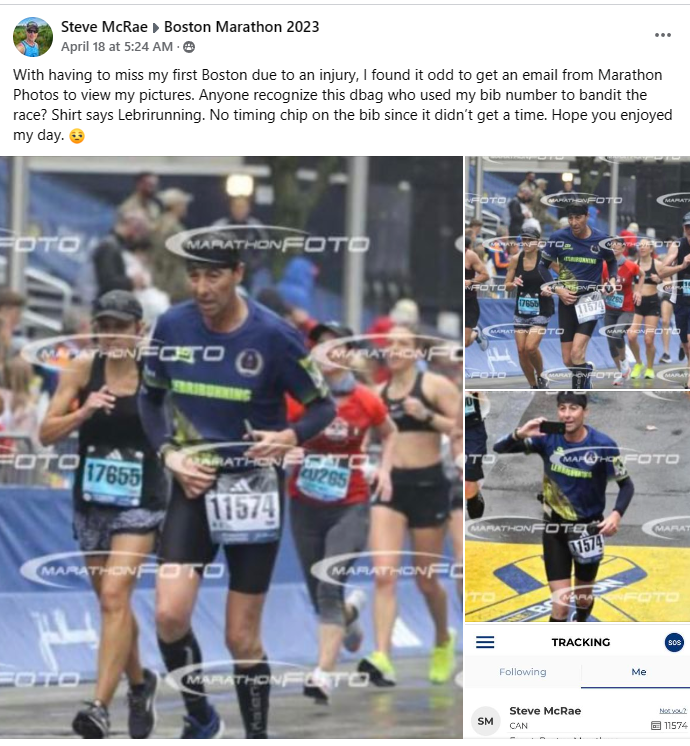Switch to the Following tab
The image size is (690, 746).
pos(522,672)
